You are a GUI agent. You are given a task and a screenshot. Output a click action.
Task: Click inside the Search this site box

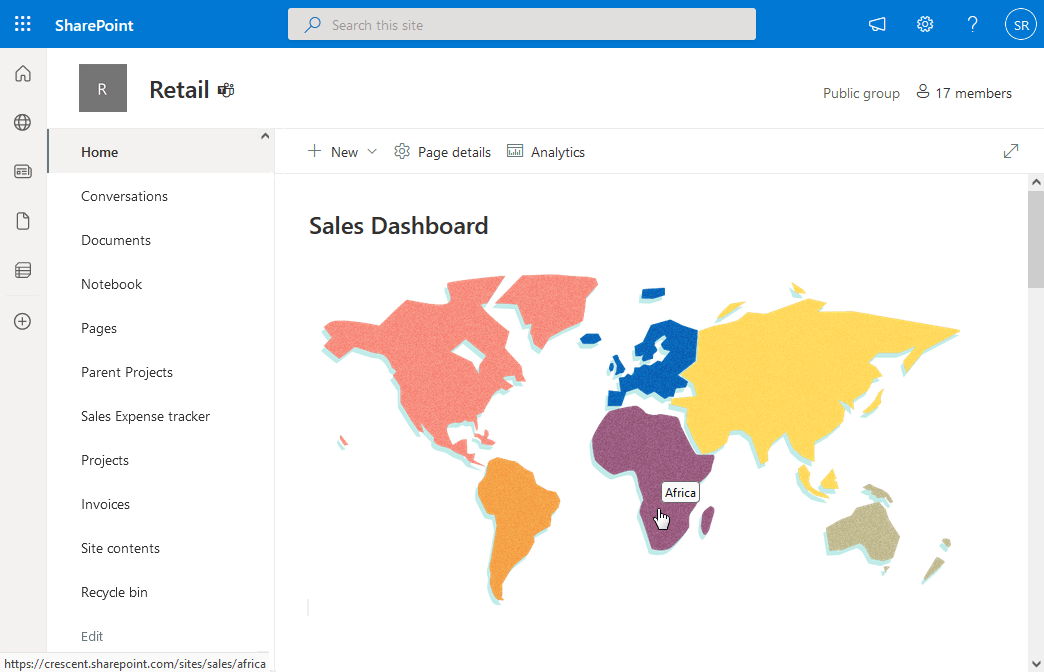[522, 24]
